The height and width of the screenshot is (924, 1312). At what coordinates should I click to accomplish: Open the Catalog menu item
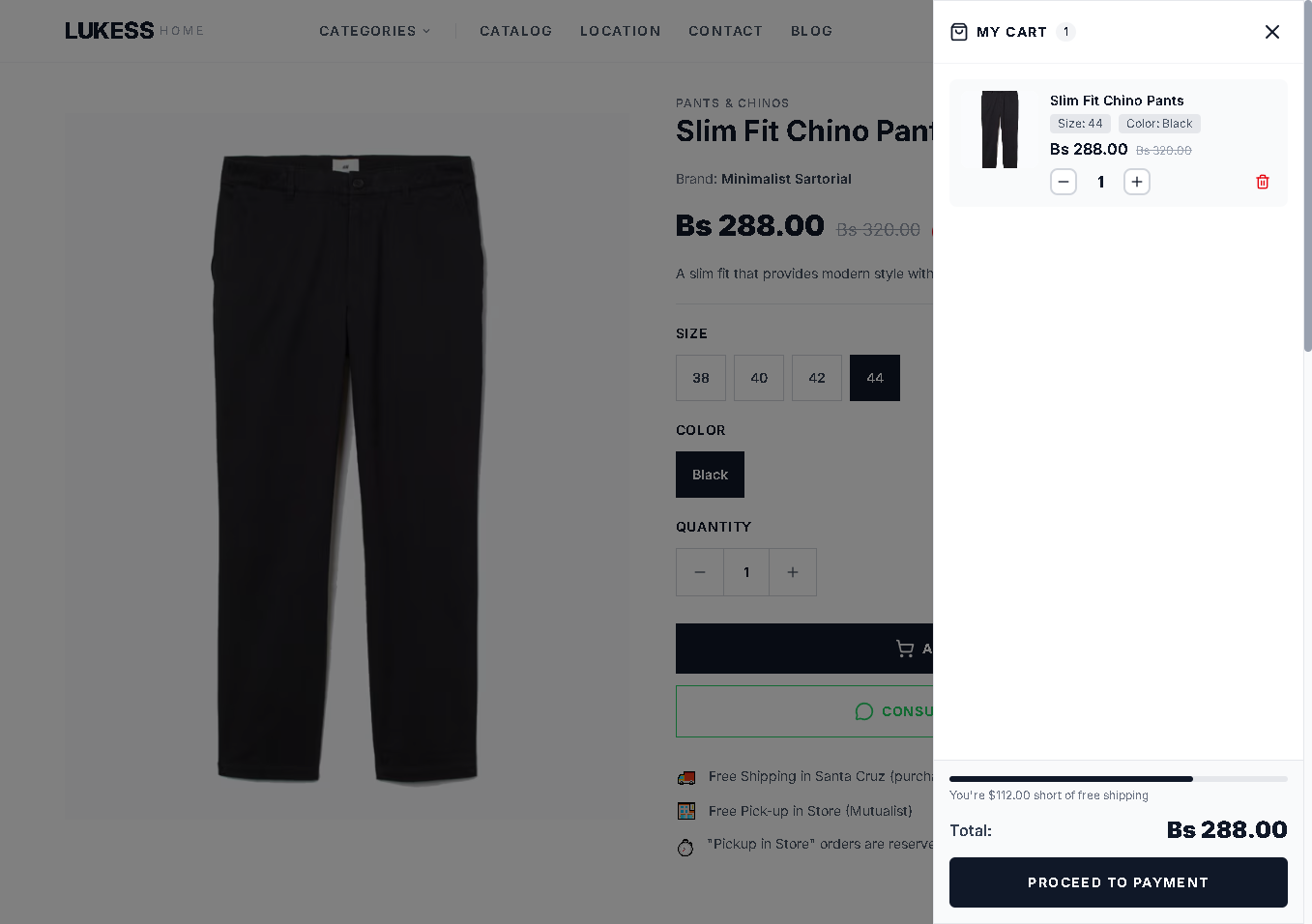(515, 31)
